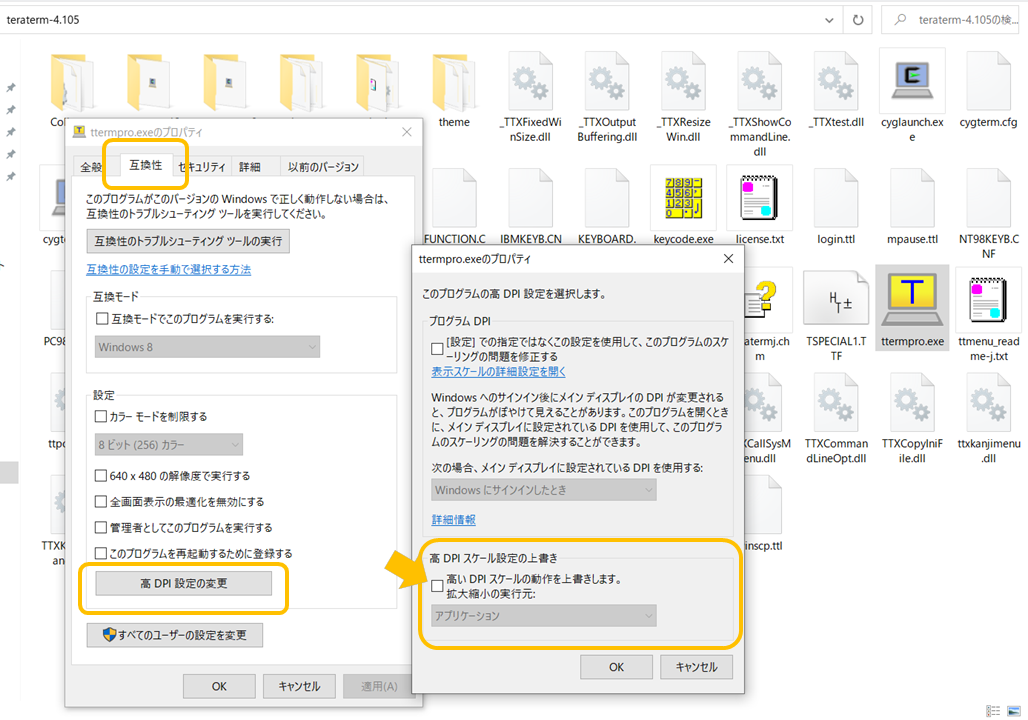1028x720 pixels.
Task: Select the _TTXtest.dll file icon
Action: click(836, 81)
